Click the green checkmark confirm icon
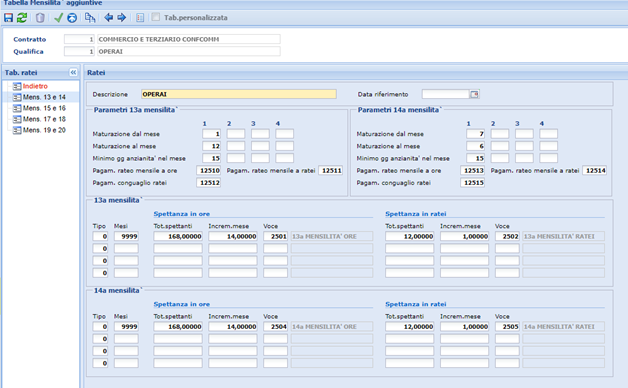Image resolution: width=628 pixels, height=388 pixels. coord(58,18)
